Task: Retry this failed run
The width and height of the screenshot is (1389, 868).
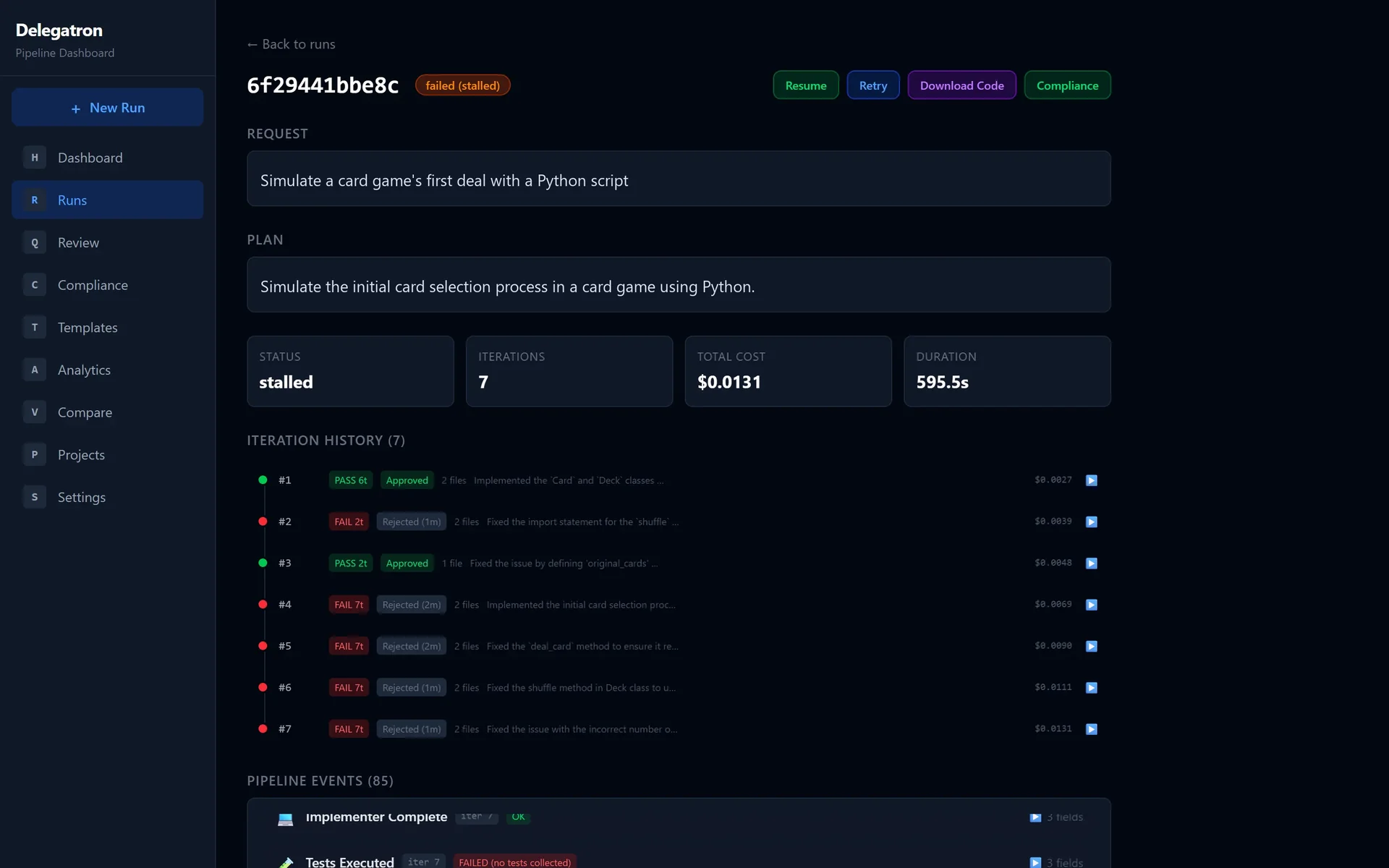Action: [x=873, y=85]
